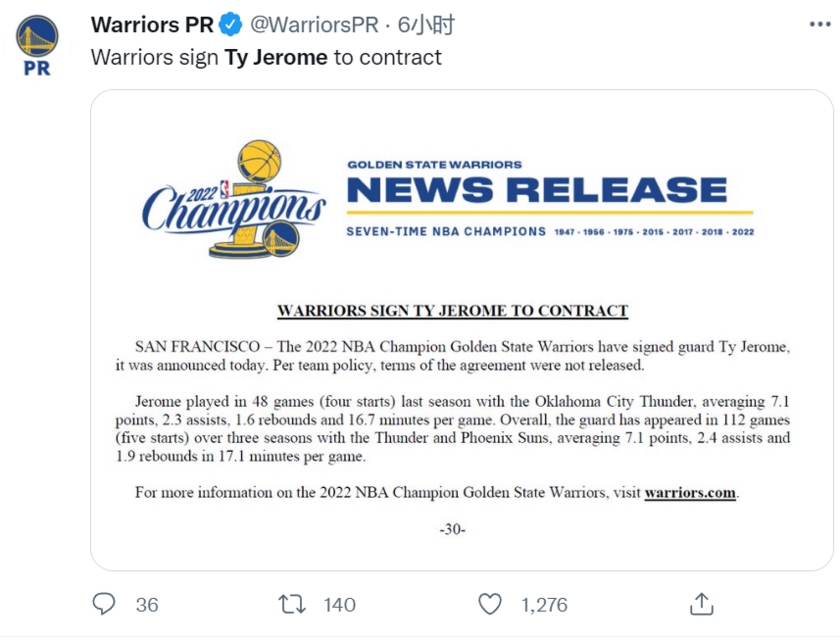This screenshot has width=840, height=640.
Task: Click the reply count 36
Action: [x=147, y=604]
